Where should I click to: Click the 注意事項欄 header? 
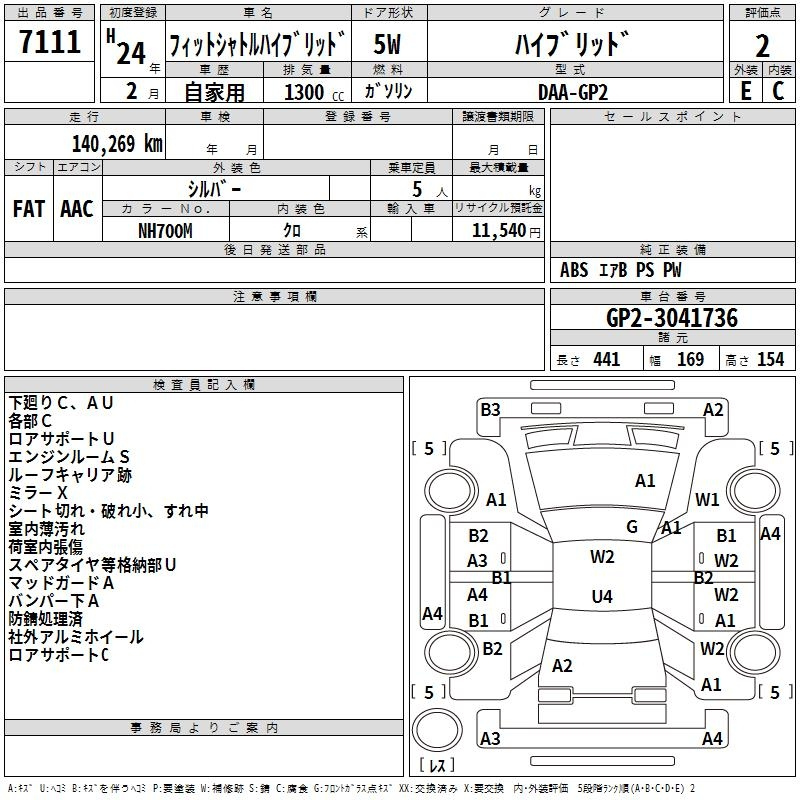(274, 296)
